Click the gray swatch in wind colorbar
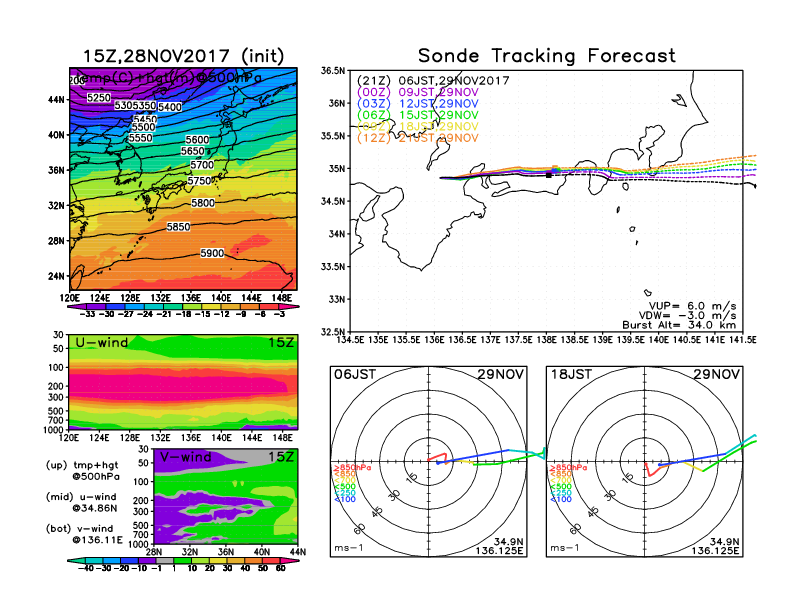Viewport: 792px width, 612px height. click(164, 561)
